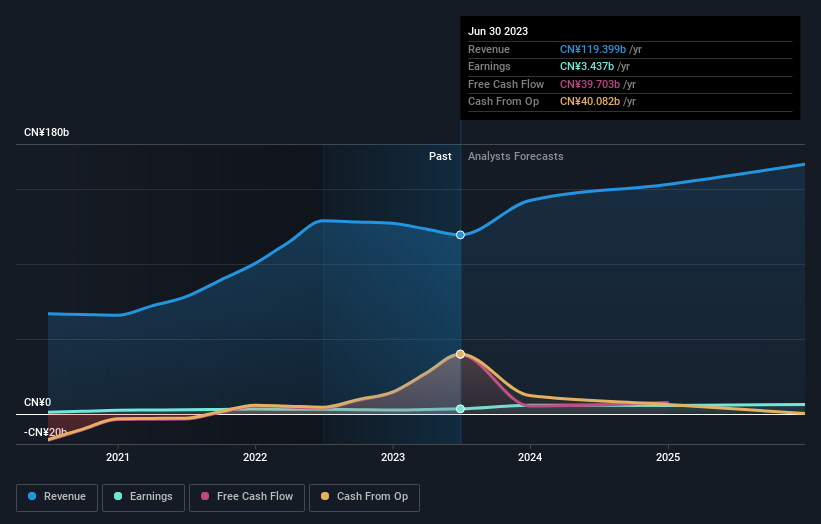This screenshot has height=524, width=821.
Task: Click revenue value CN¥119.399b in tooltip
Action: click(593, 49)
